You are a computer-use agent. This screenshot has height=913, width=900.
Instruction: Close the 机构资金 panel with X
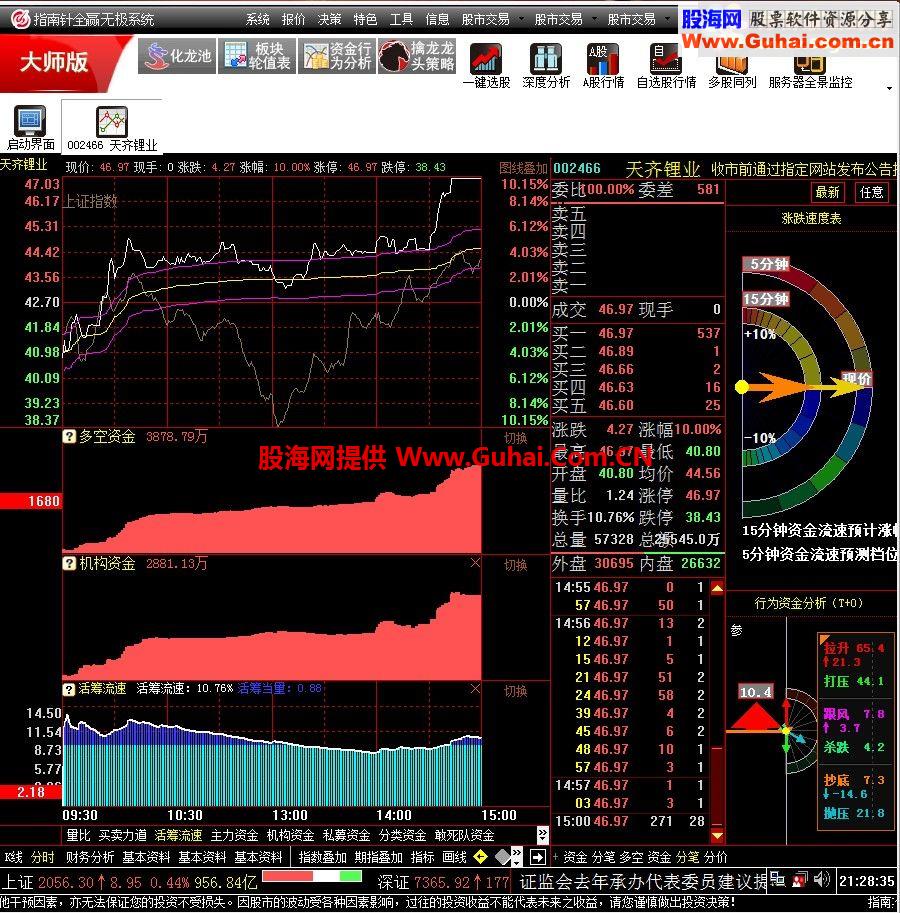pos(475,562)
